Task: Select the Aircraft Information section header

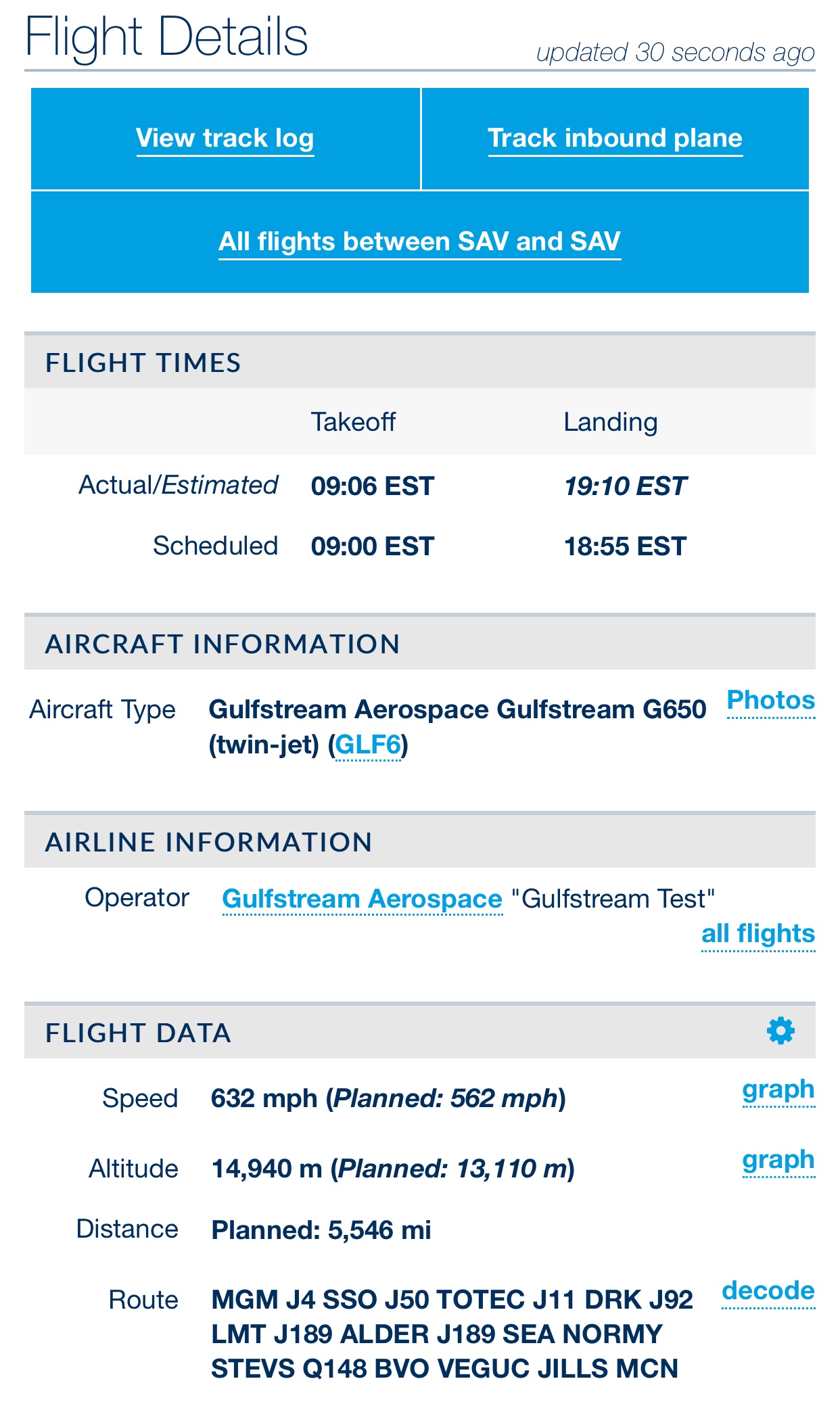Action: pos(420,643)
